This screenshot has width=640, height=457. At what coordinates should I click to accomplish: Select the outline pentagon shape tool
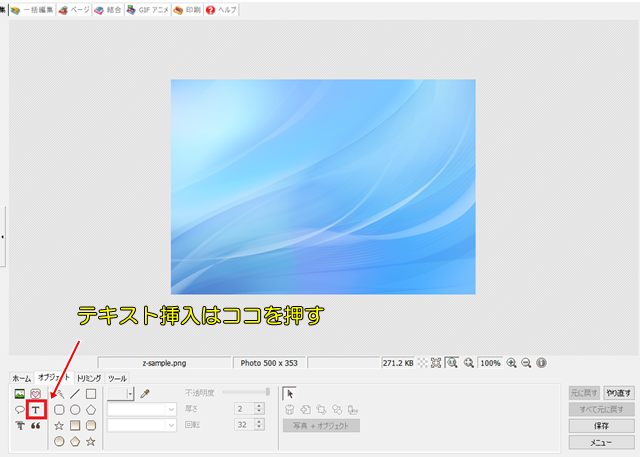click(91, 410)
